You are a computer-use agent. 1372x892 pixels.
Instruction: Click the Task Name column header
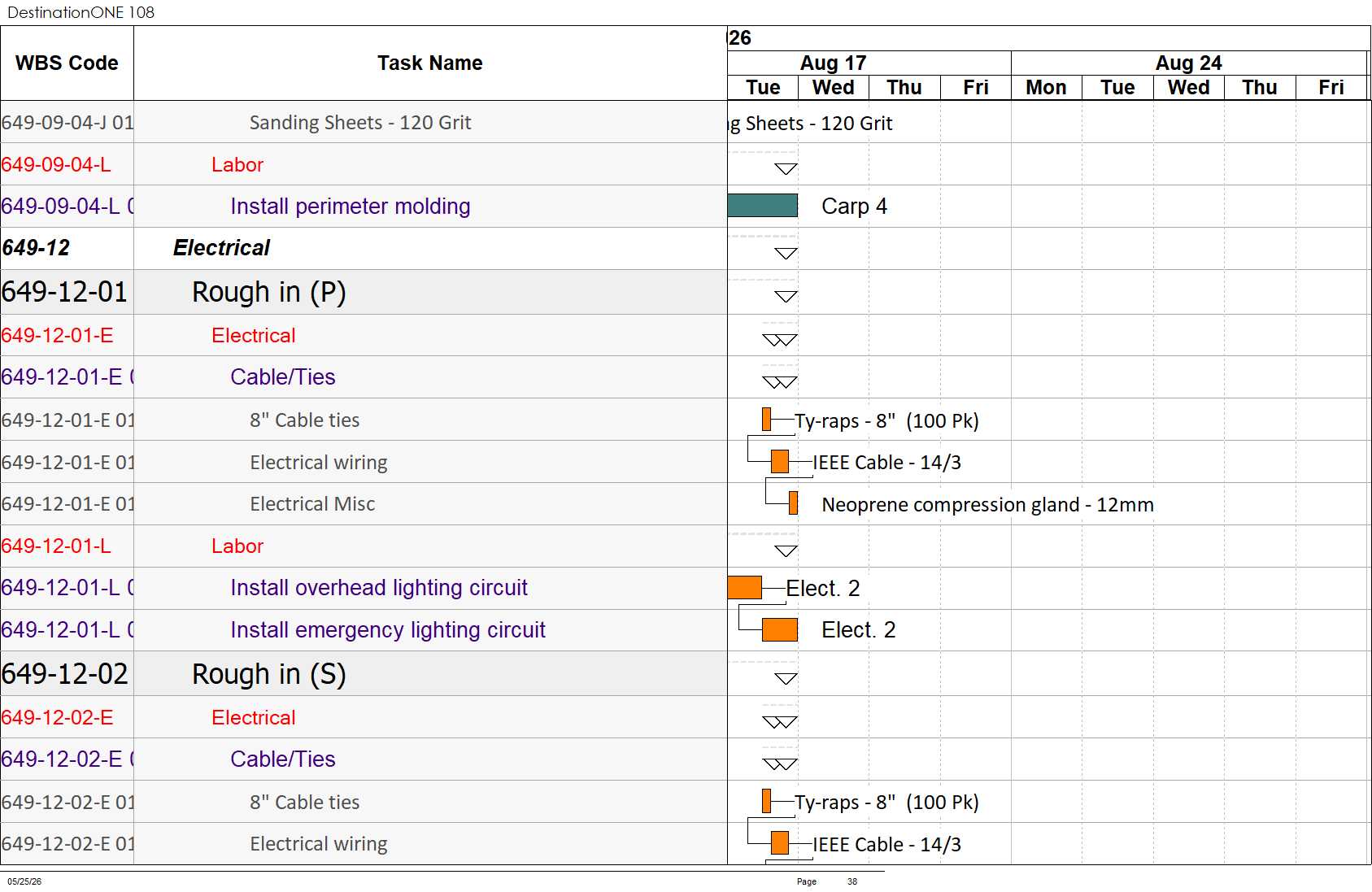pyautogui.click(x=430, y=63)
